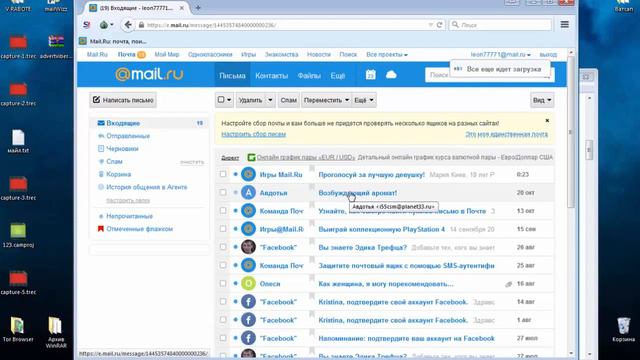Screen dimensions: 640x360
Task: Click the выход logout link
Action: tap(548, 54)
